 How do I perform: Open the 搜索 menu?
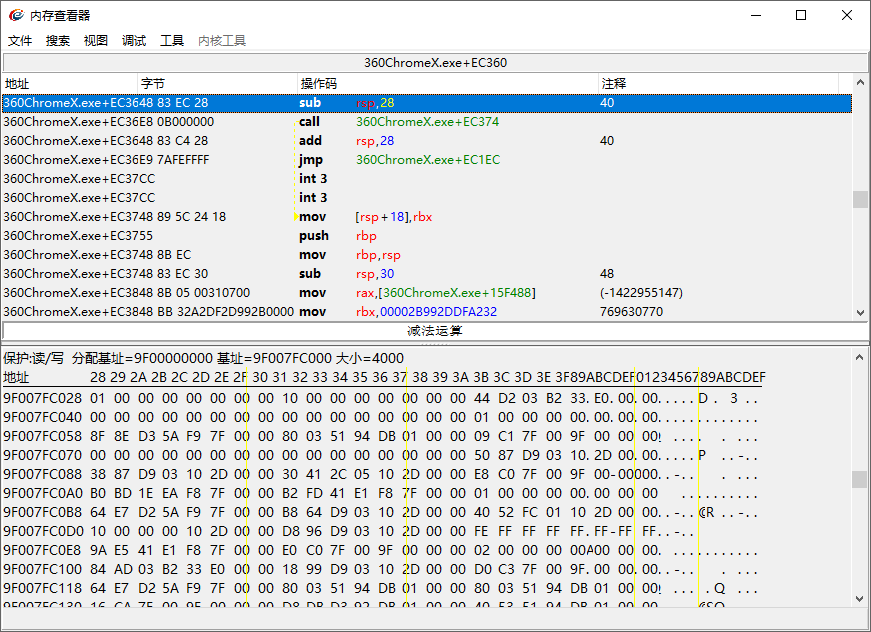point(58,41)
